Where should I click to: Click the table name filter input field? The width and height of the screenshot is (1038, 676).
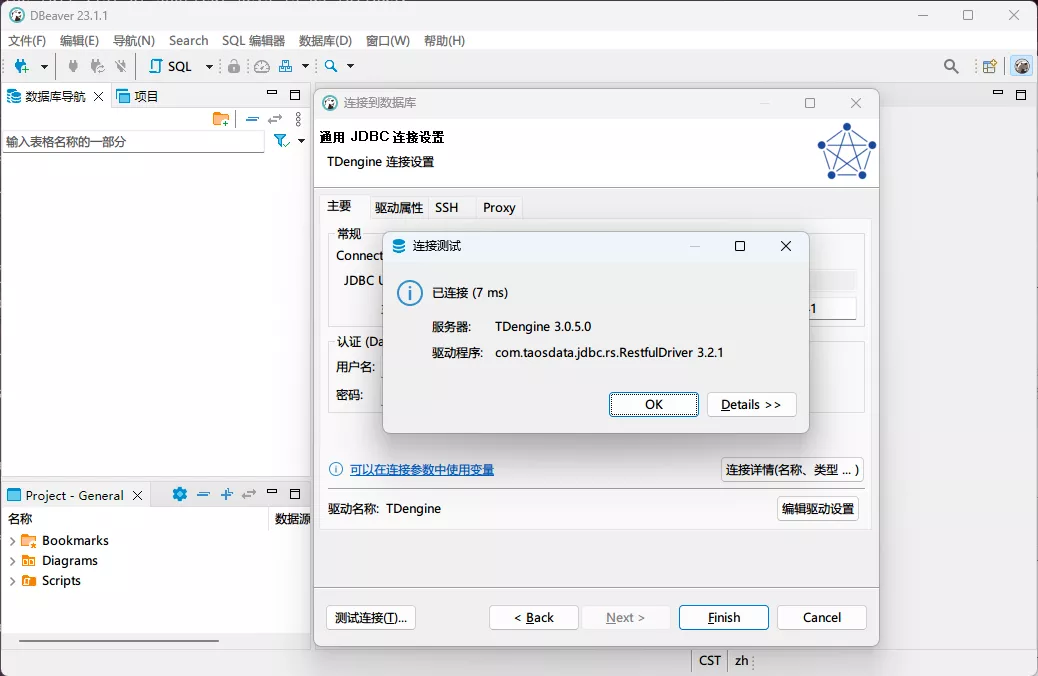(x=132, y=142)
